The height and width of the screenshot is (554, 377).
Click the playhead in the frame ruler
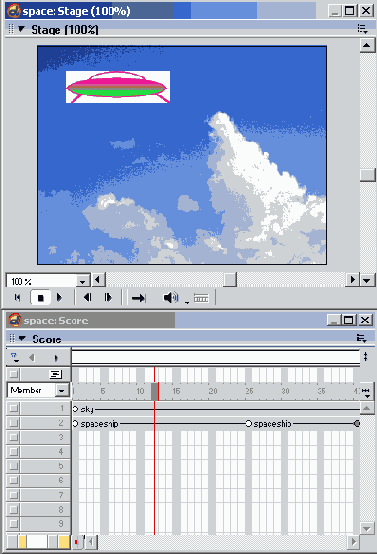click(155, 391)
